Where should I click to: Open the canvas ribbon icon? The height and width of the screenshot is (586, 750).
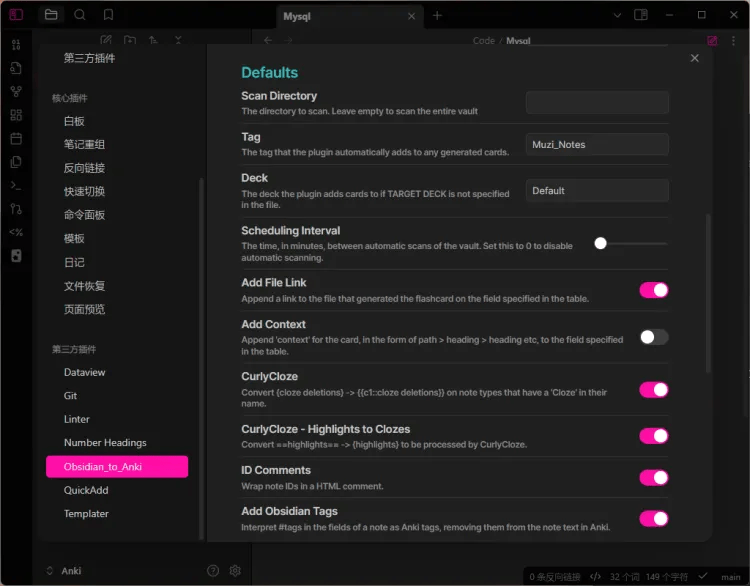[16, 115]
